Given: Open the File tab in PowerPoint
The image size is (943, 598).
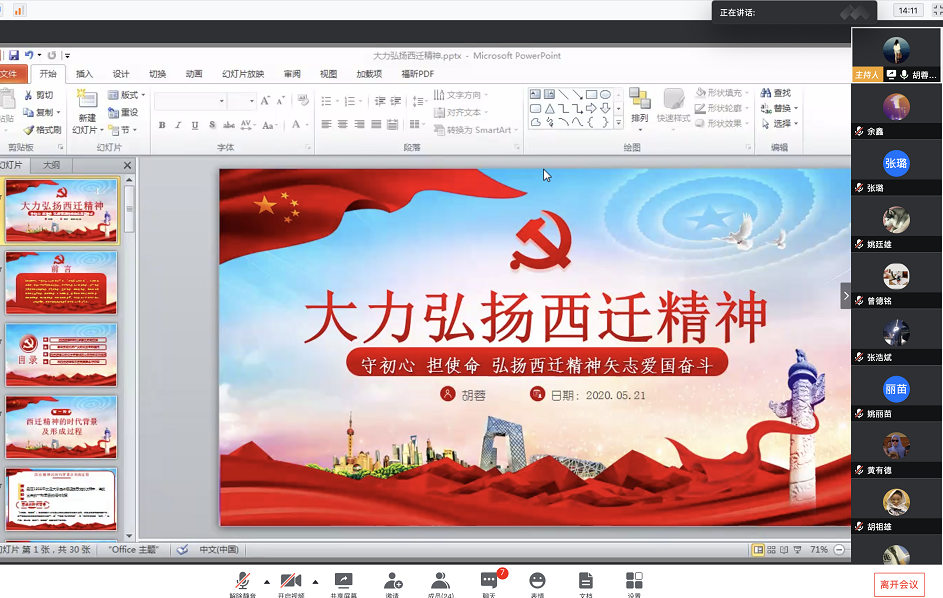Looking at the screenshot, I should coord(11,74).
